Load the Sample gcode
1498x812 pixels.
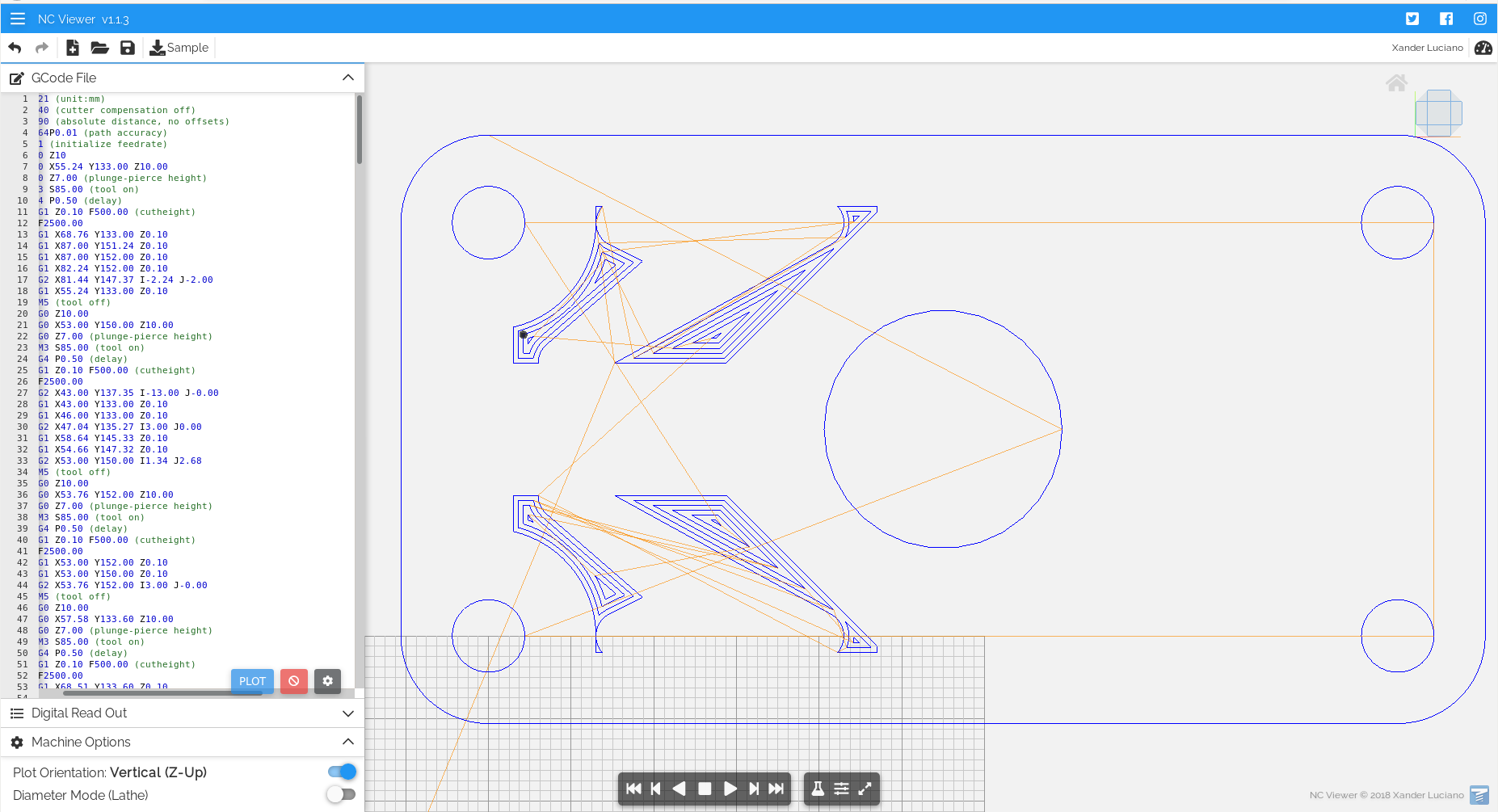click(179, 48)
